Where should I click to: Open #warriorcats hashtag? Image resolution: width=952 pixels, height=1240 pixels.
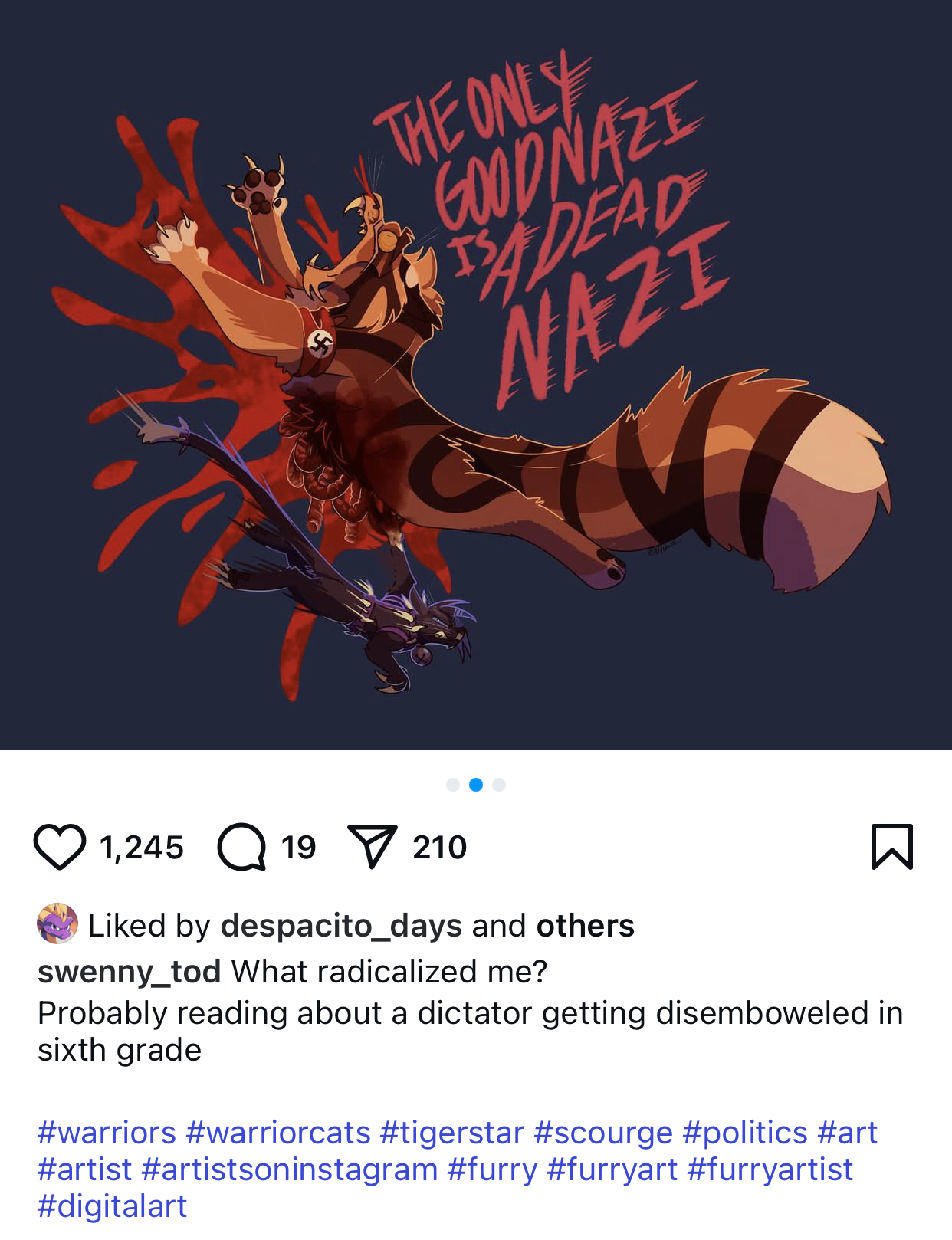[278, 1133]
